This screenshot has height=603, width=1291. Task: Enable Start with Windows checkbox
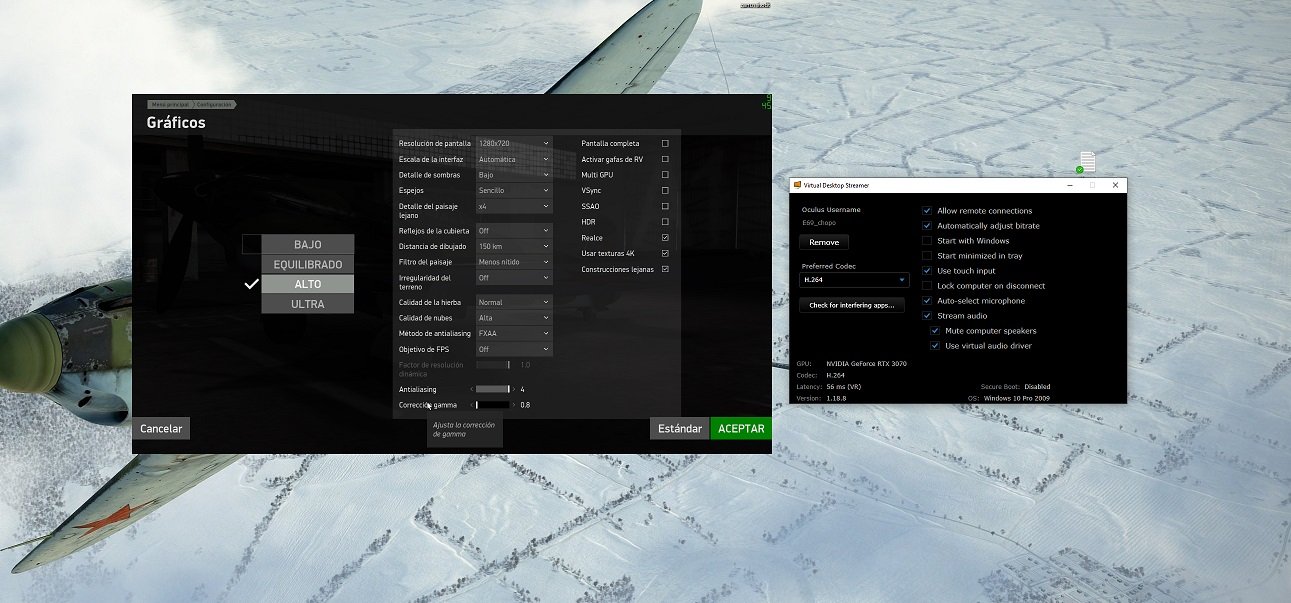pos(927,241)
